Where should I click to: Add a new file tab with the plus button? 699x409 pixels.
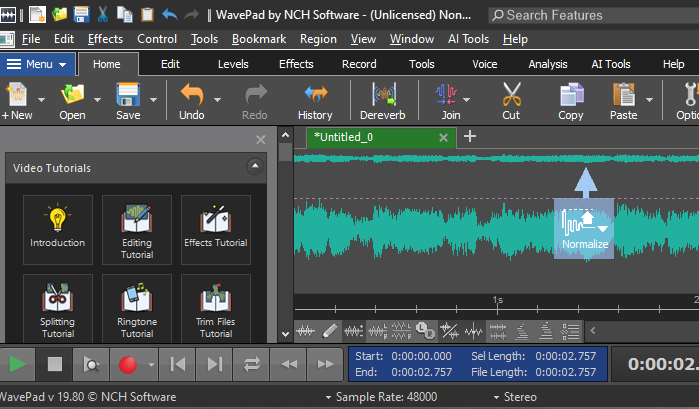tap(470, 137)
